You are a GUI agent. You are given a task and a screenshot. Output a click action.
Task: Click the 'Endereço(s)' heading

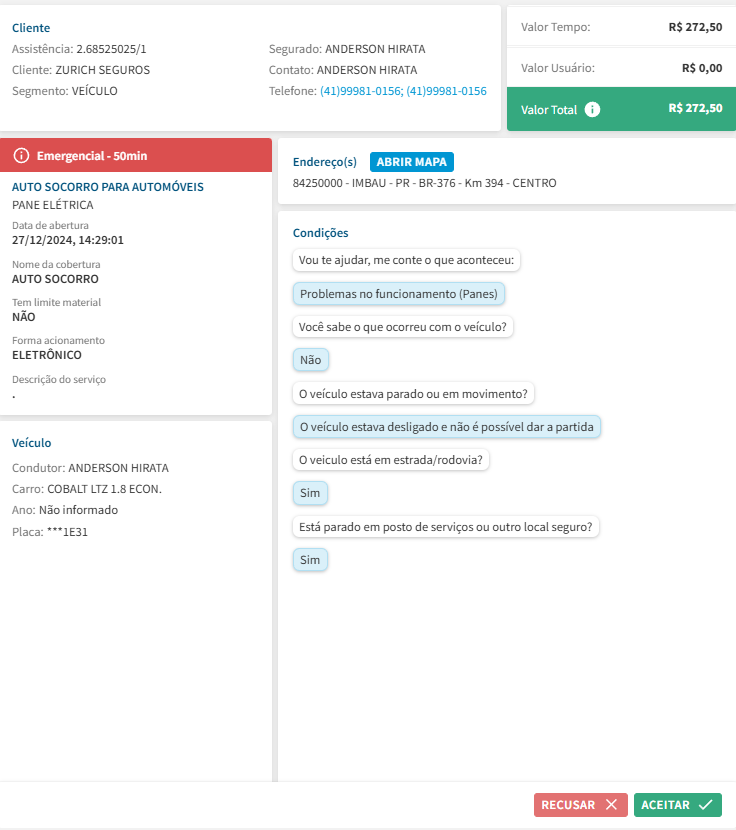325,162
